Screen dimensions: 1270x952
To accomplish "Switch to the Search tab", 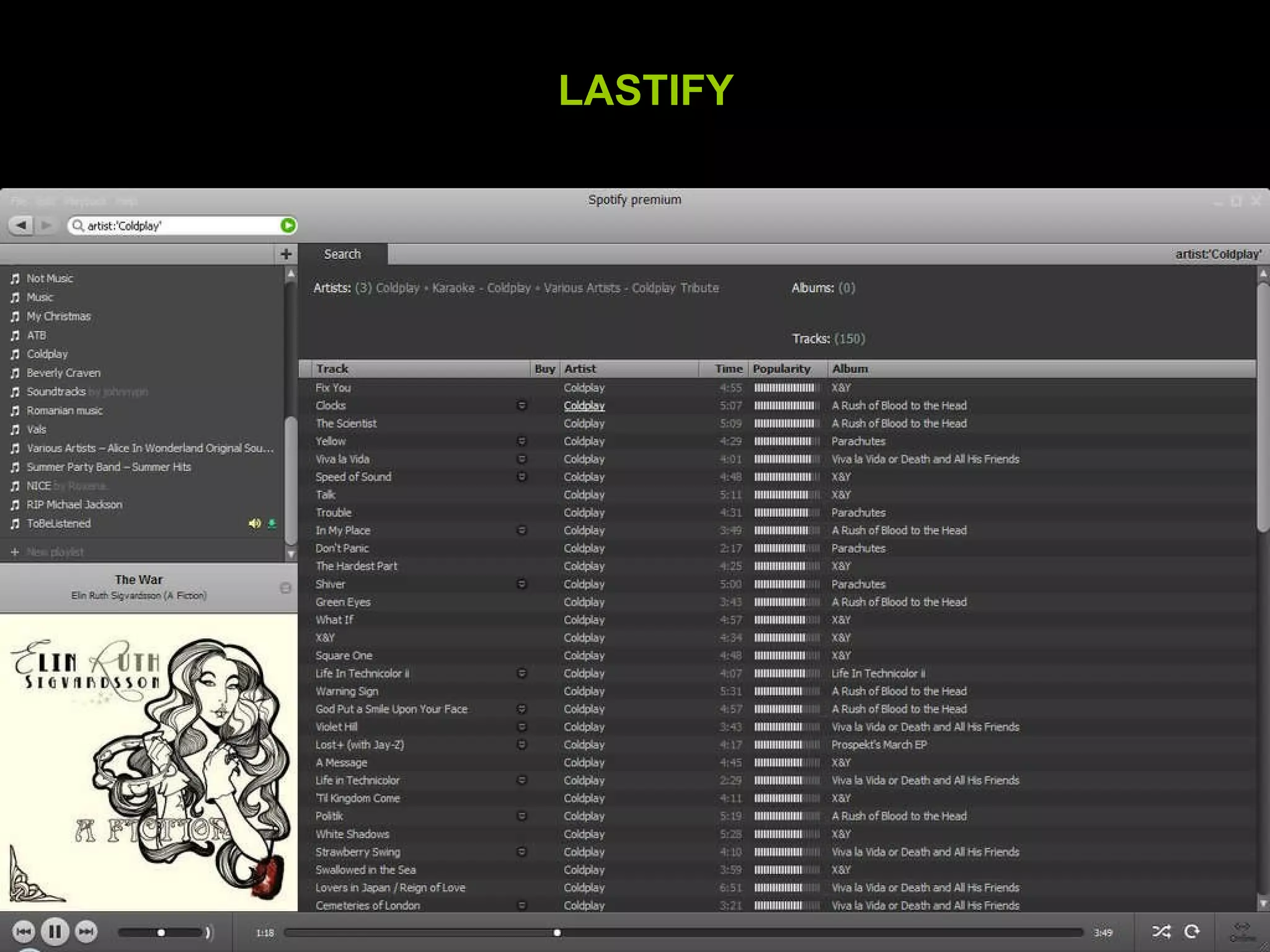I will click(342, 254).
